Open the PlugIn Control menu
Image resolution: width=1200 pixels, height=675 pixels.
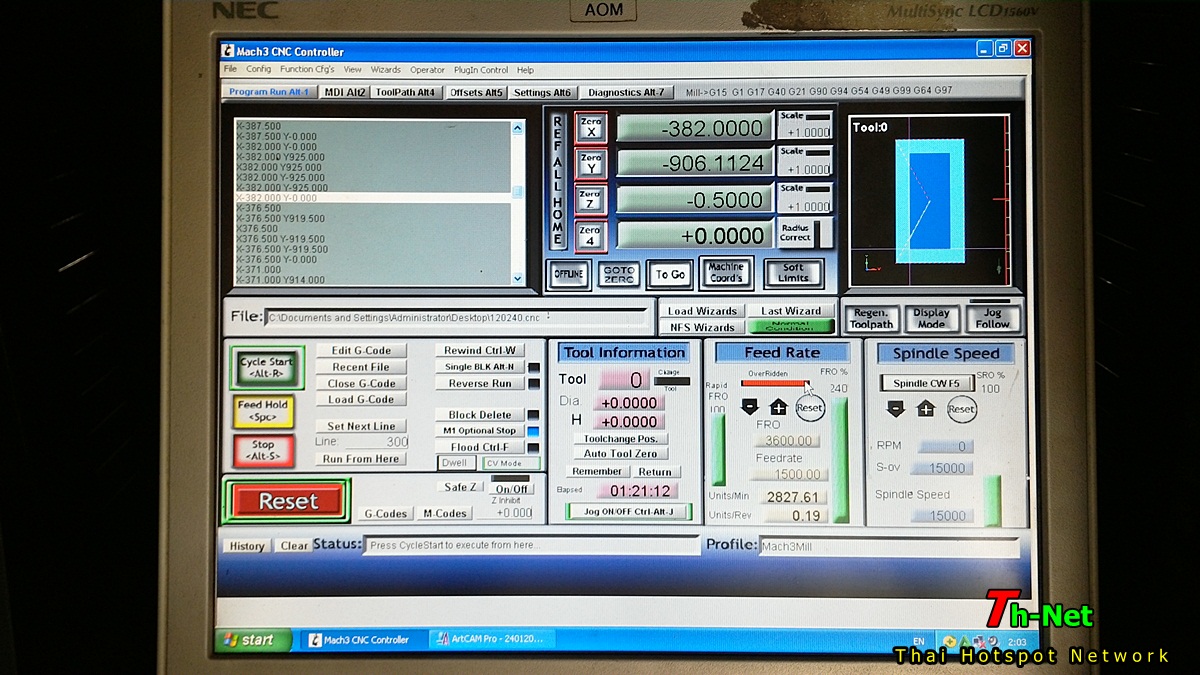tap(481, 70)
